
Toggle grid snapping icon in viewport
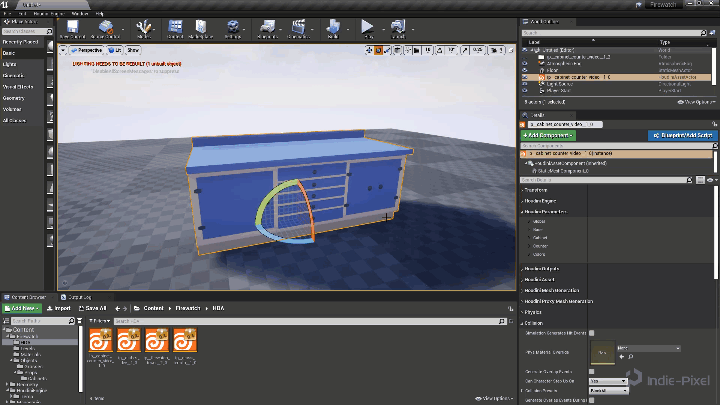point(417,50)
